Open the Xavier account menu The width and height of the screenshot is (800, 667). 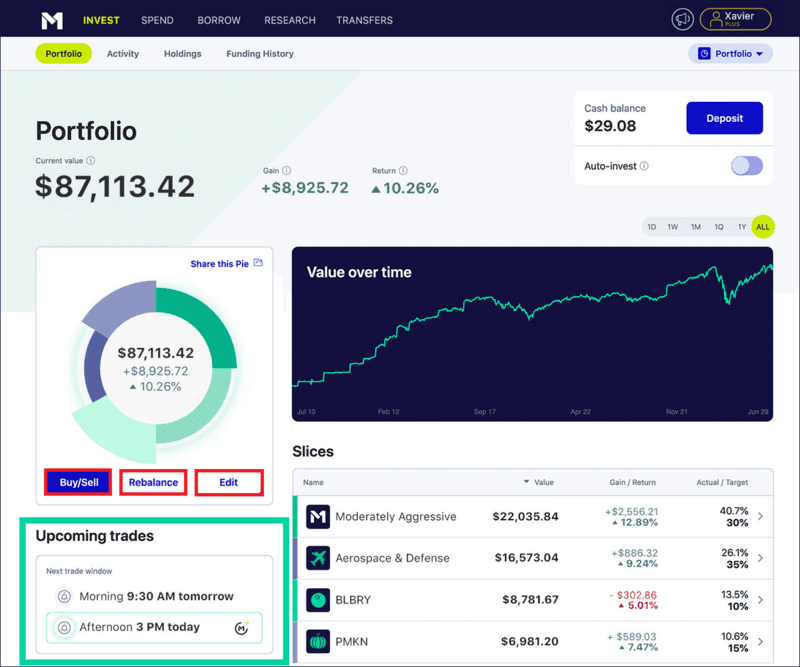[735, 19]
